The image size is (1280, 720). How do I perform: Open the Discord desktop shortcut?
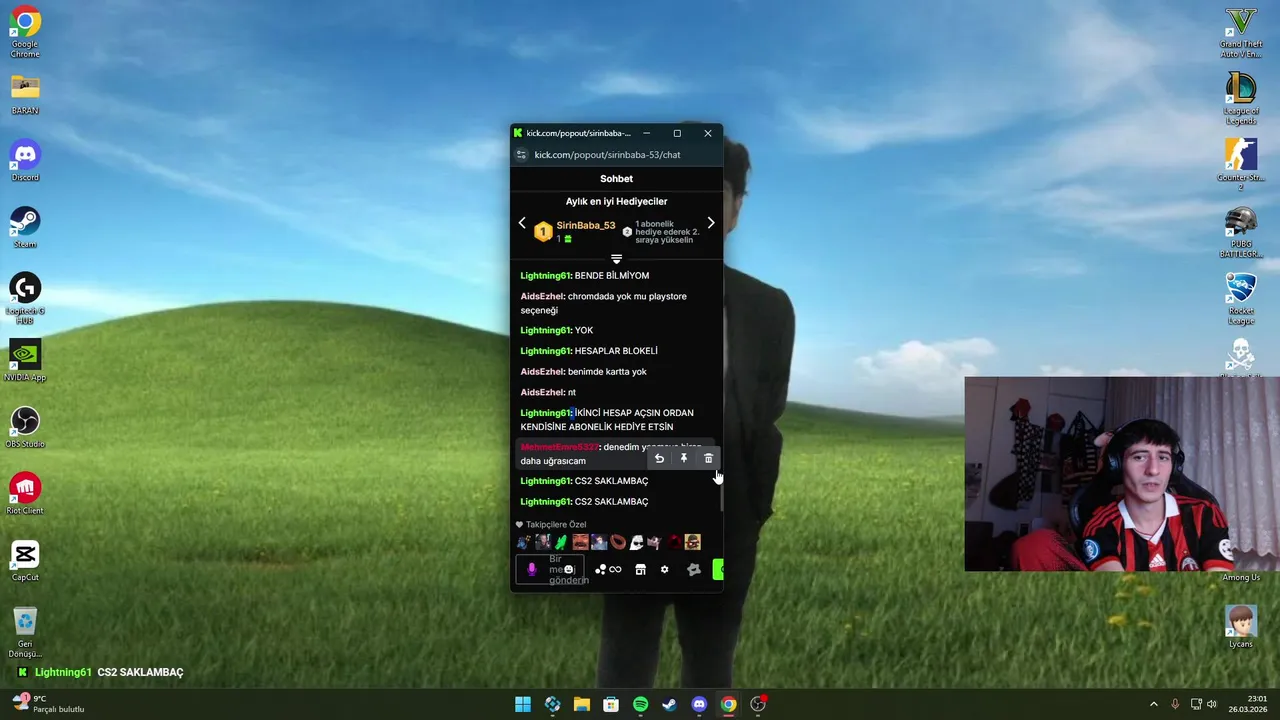[25, 160]
